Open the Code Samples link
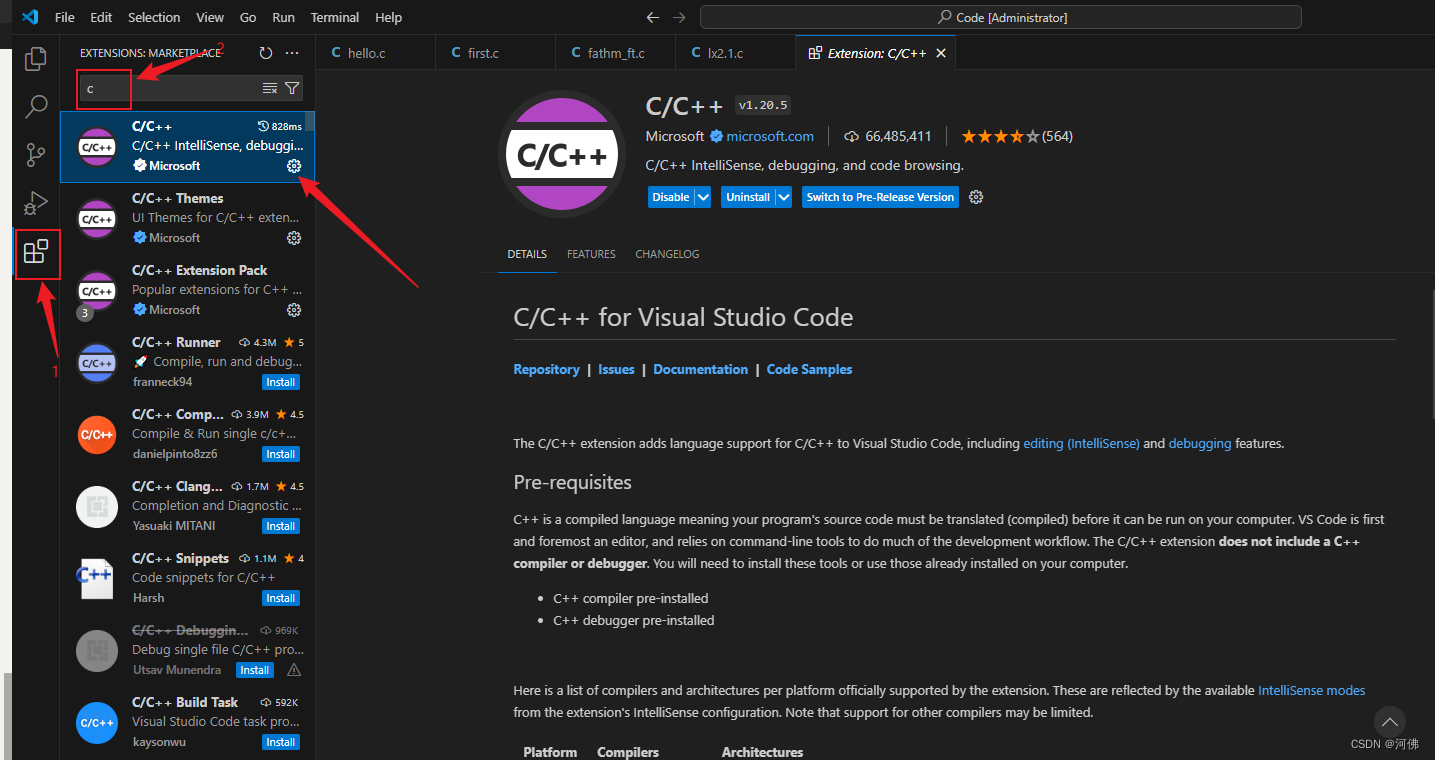This screenshot has height=760, width=1435. (809, 369)
